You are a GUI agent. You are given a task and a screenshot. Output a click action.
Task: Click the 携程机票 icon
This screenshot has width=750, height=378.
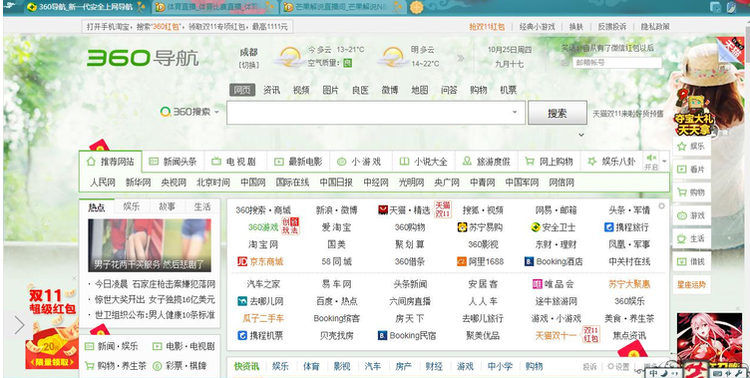242,335
